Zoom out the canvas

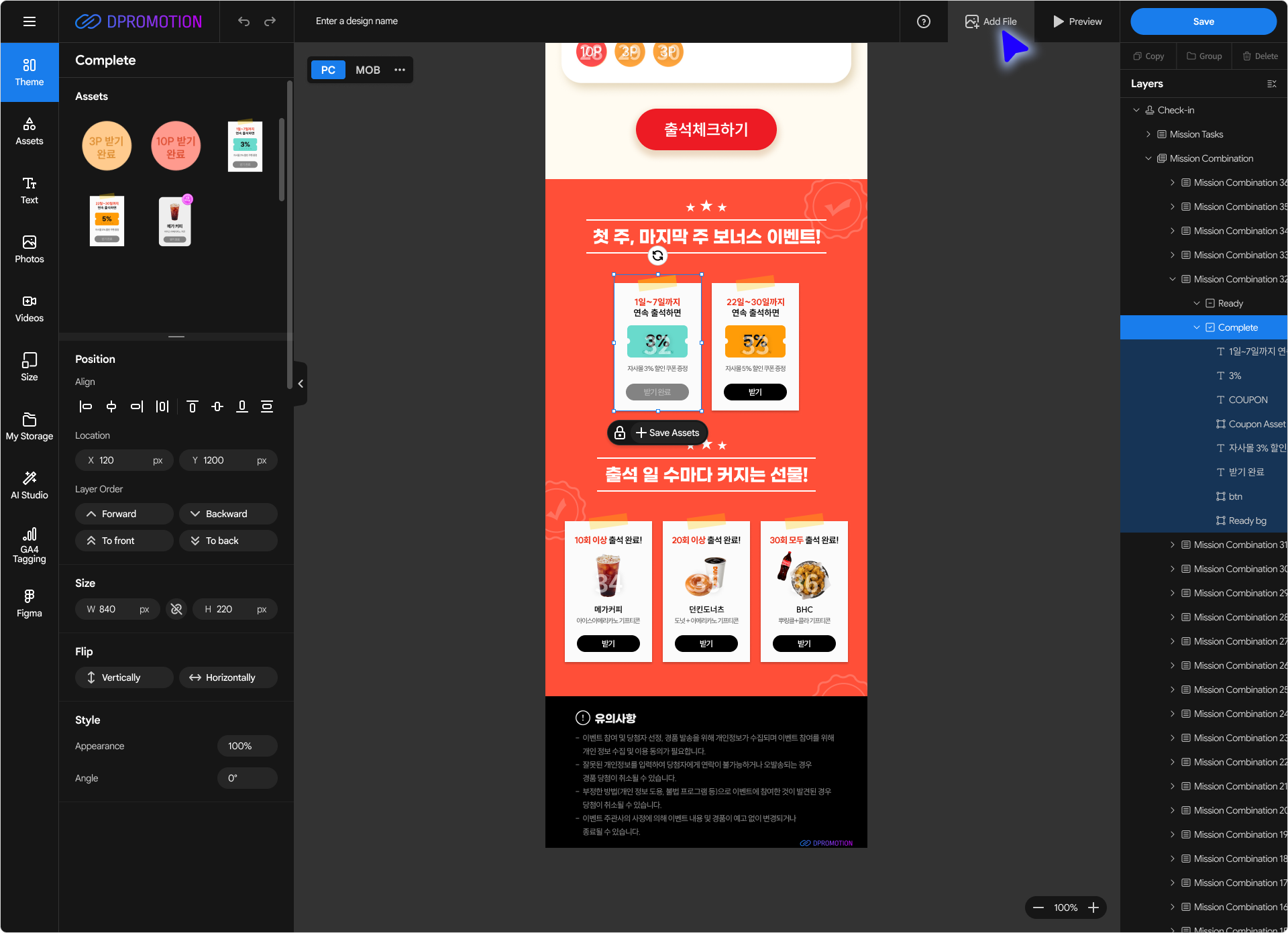(1038, 908)
